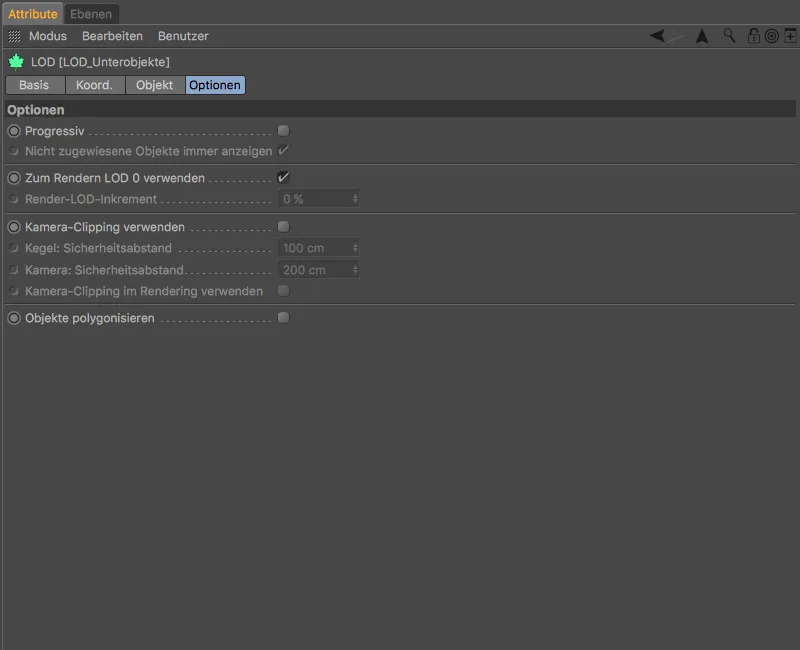
Task: Uncheck Zum Rendern LOD 0 verwenden
Action: [284, 178]
